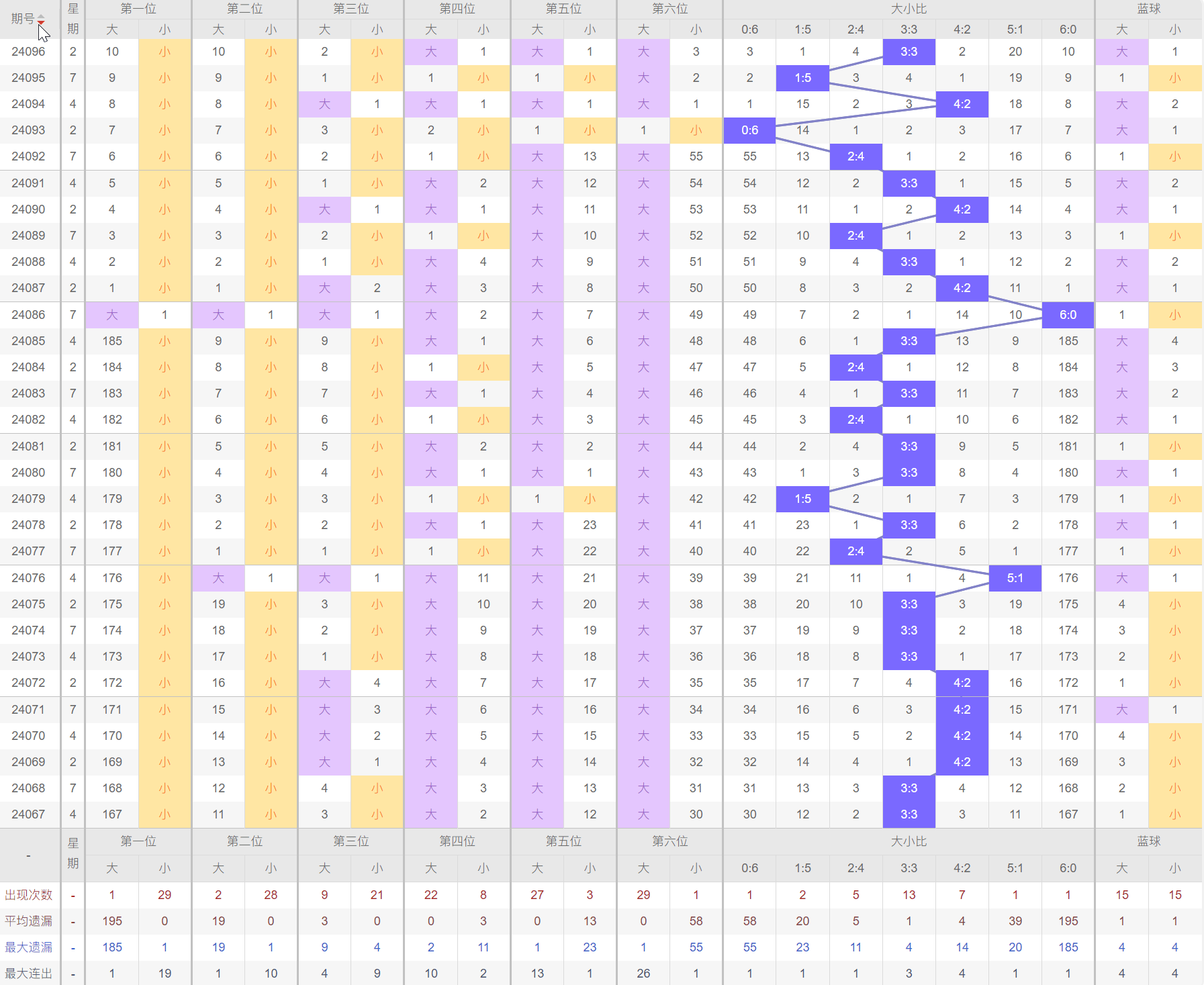Click the 最大遗漏 row label
The height and width of the screenshot is (985, 1204).
(29, 947)
